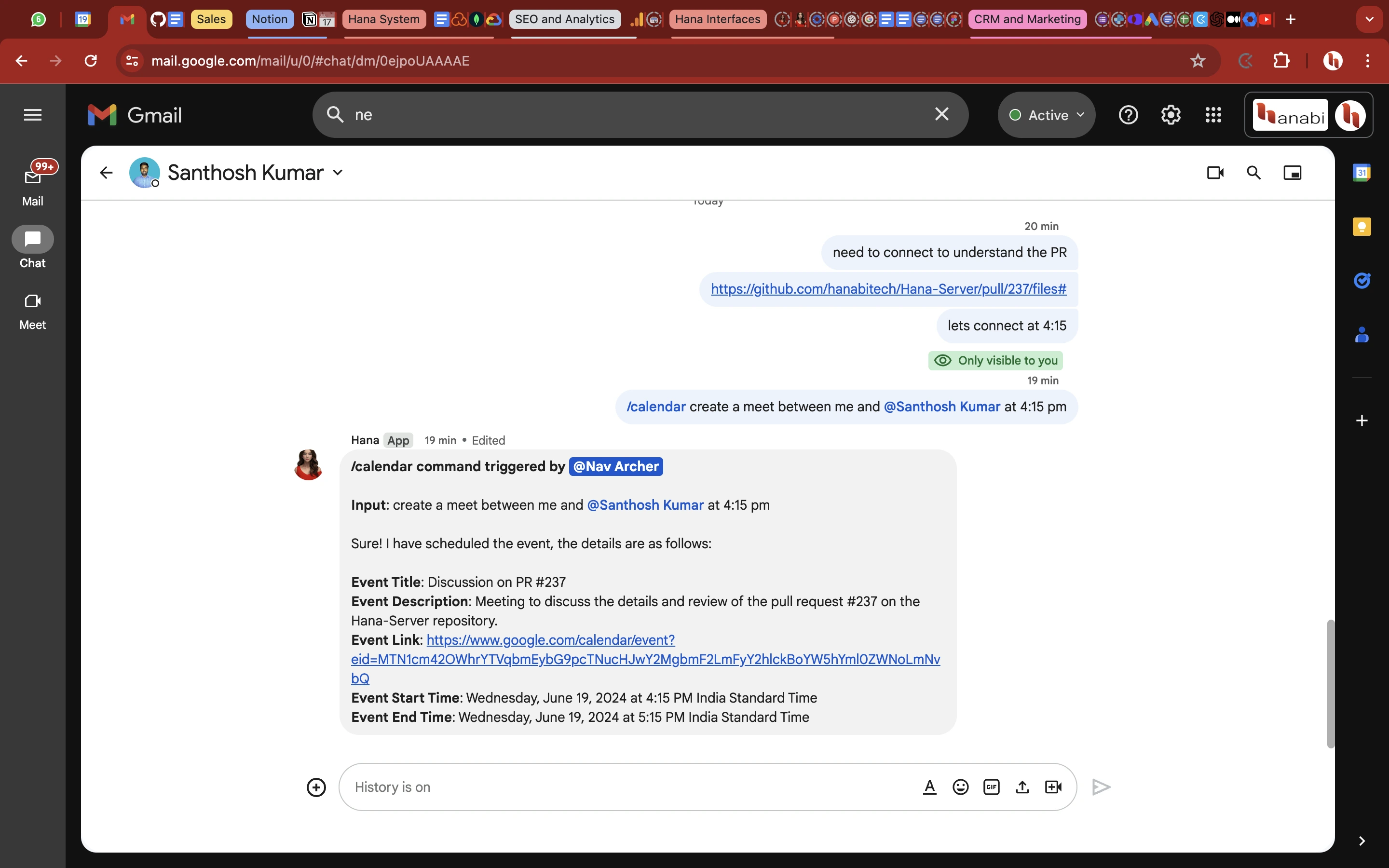Open the Chrome profile avatar
The height and width of the screenshot is (868, 1389).
pos(1332,61)
